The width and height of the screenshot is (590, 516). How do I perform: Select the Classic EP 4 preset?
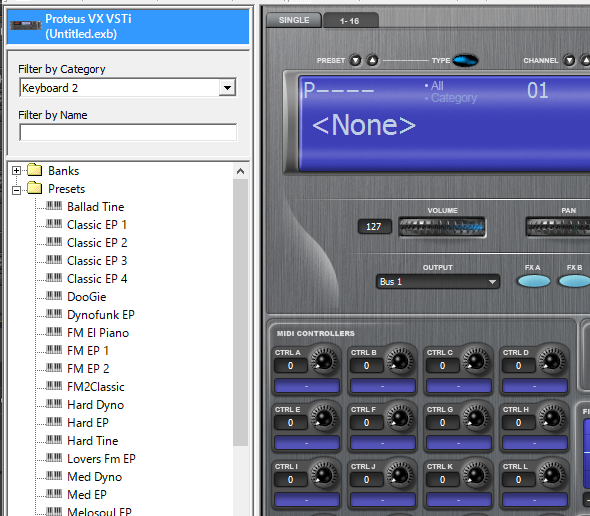click(97, 279)
